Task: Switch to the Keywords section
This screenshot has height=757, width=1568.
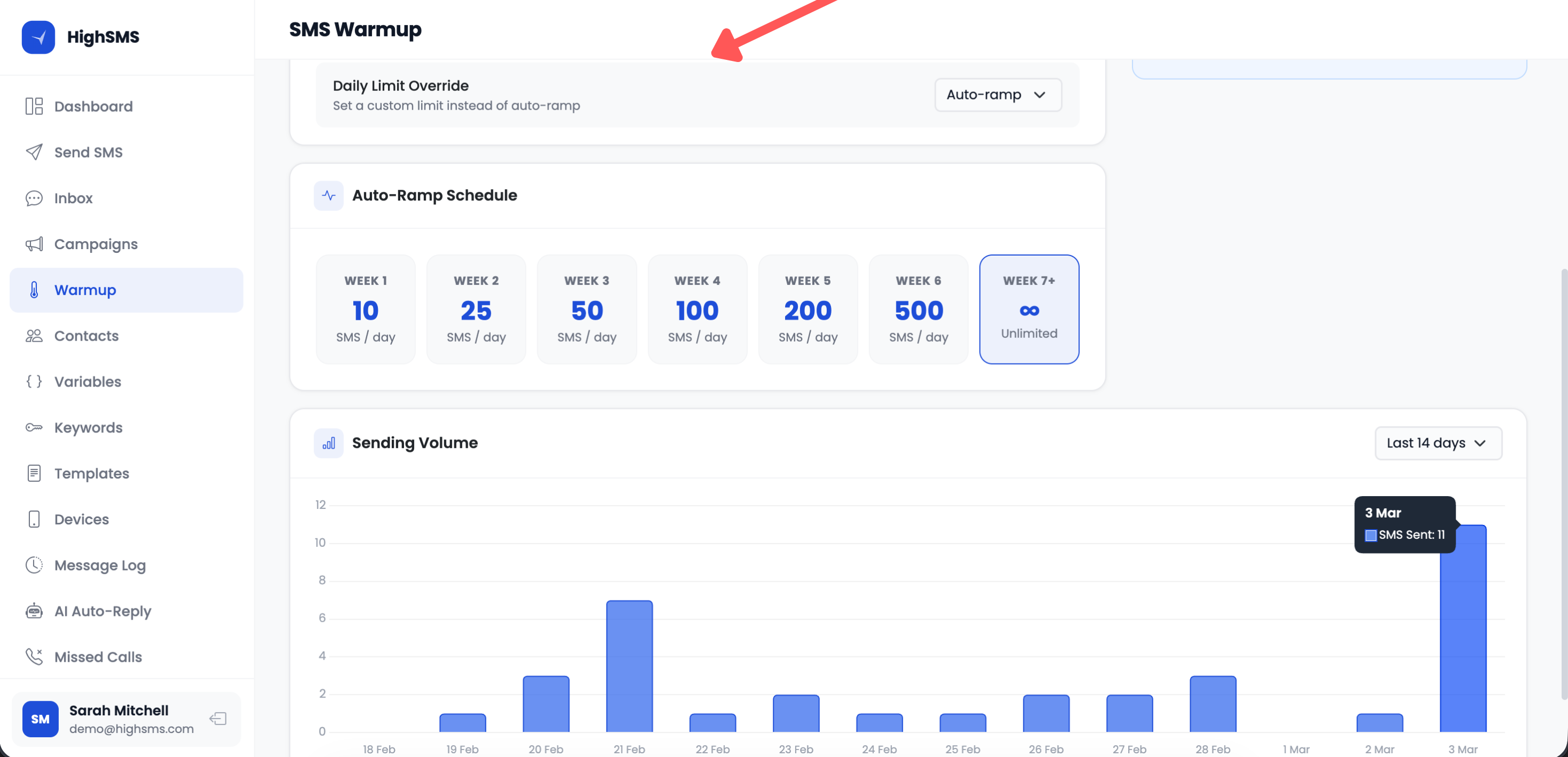Action: pos(88,428)
